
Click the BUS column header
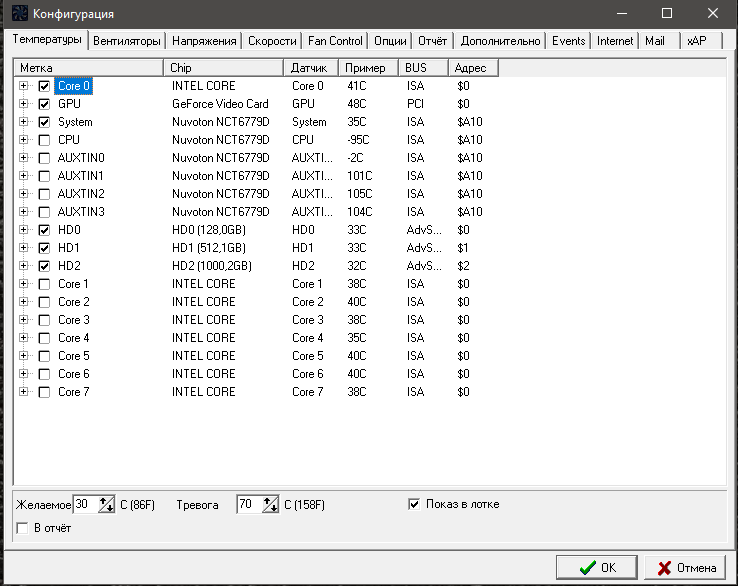tap(423, 68)
